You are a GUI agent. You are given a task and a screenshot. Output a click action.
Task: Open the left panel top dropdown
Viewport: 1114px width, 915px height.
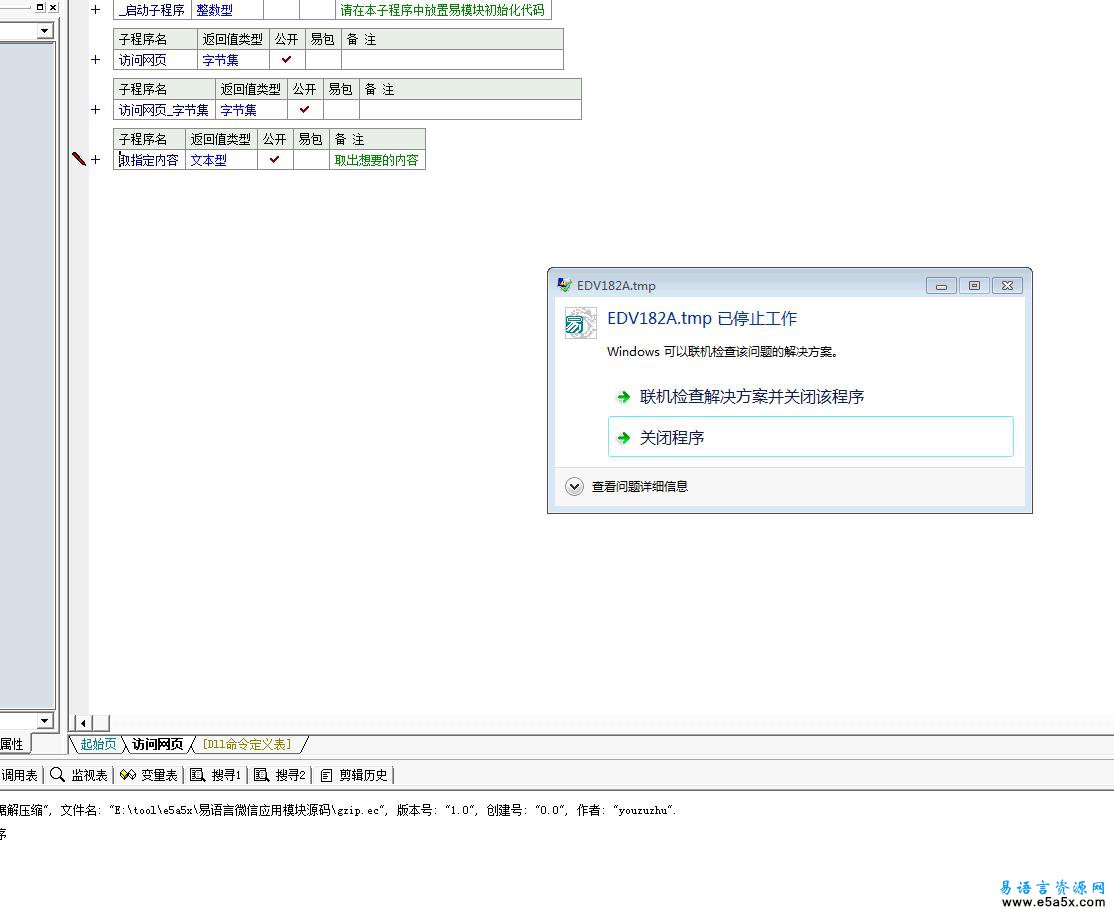point(44,31)
